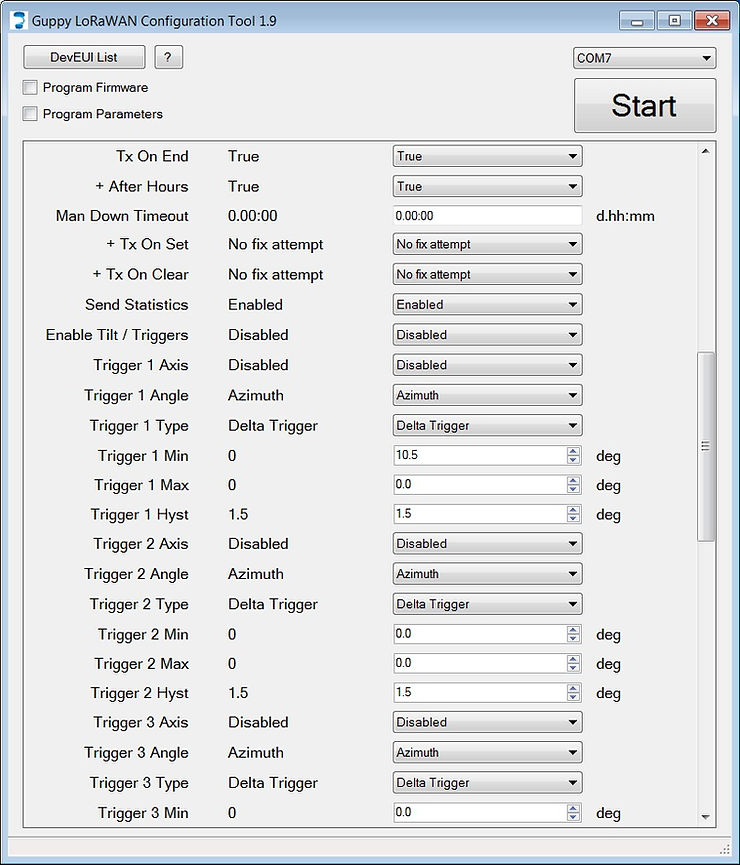Select the Trigger 1 Axis dropdown

coord(487,365)
